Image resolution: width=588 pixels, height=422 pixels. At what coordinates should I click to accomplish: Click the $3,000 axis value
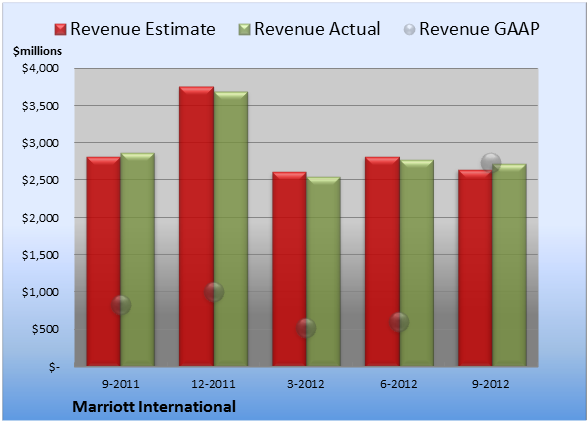point(40,143)
